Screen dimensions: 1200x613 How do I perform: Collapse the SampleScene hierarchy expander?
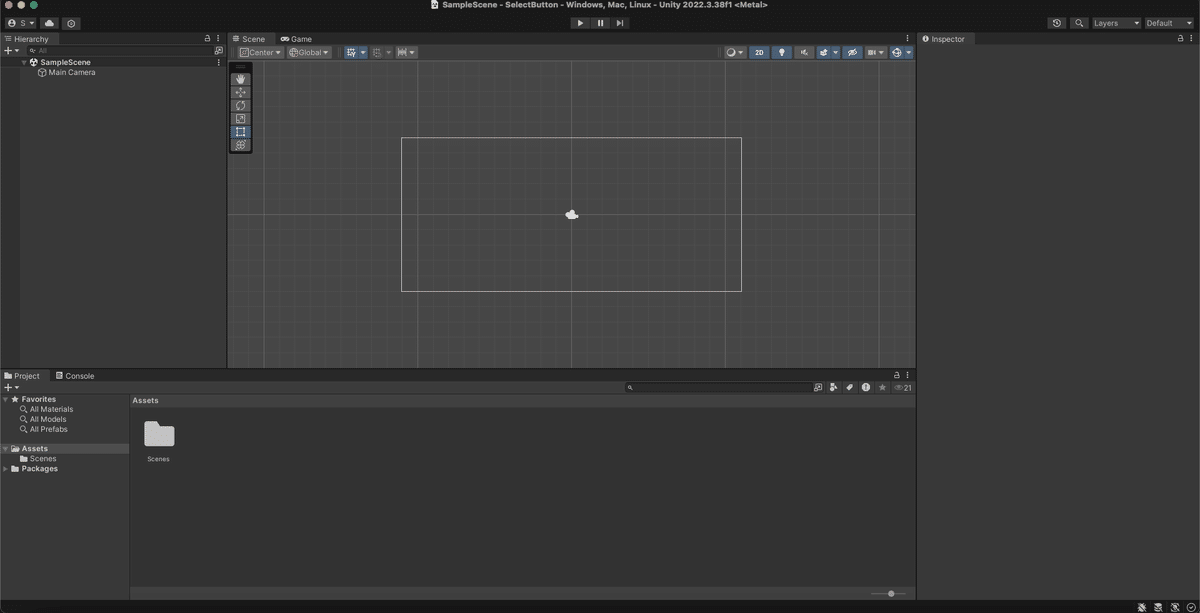pos(23,61)
